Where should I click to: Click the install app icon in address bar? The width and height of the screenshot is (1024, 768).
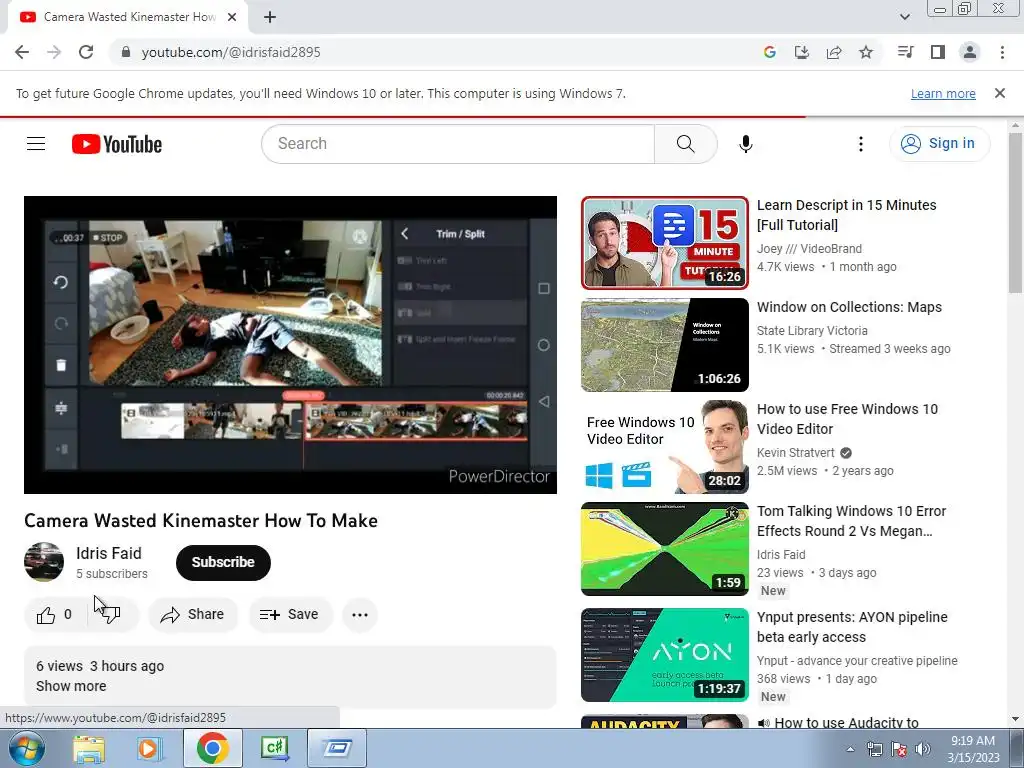point(801,52)
